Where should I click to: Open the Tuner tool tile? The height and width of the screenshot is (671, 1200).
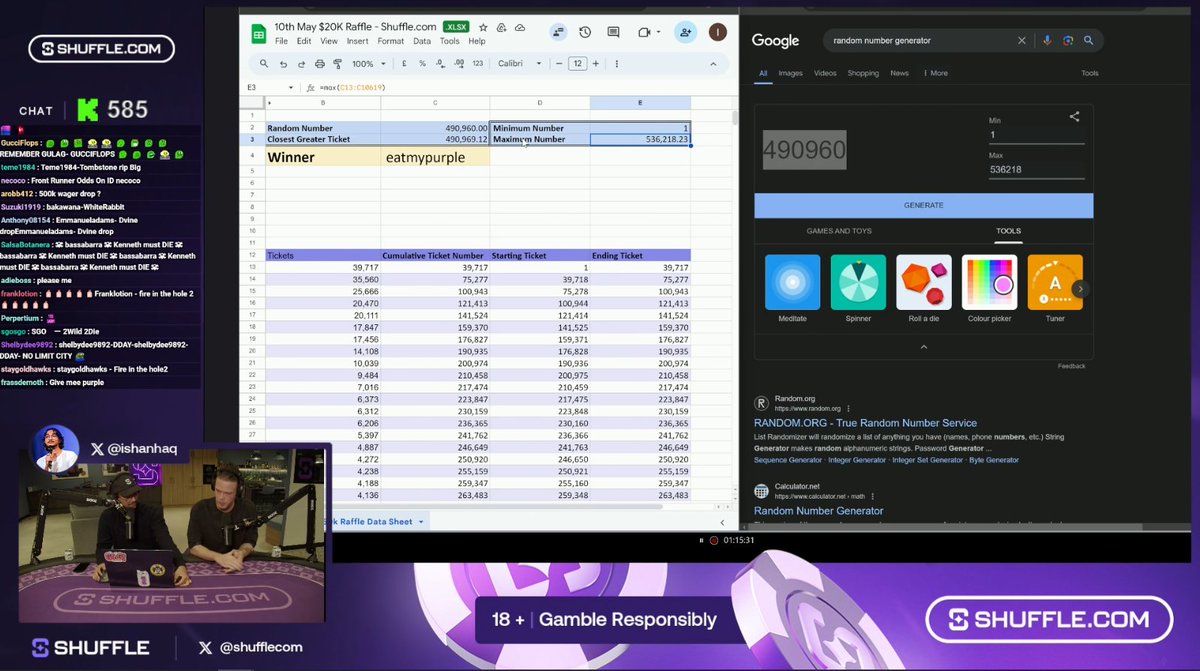point(1055,282)
